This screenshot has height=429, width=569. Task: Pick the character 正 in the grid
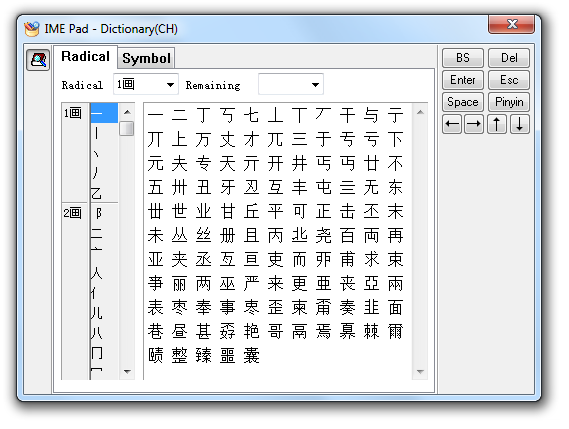click(x=323, y=212)
